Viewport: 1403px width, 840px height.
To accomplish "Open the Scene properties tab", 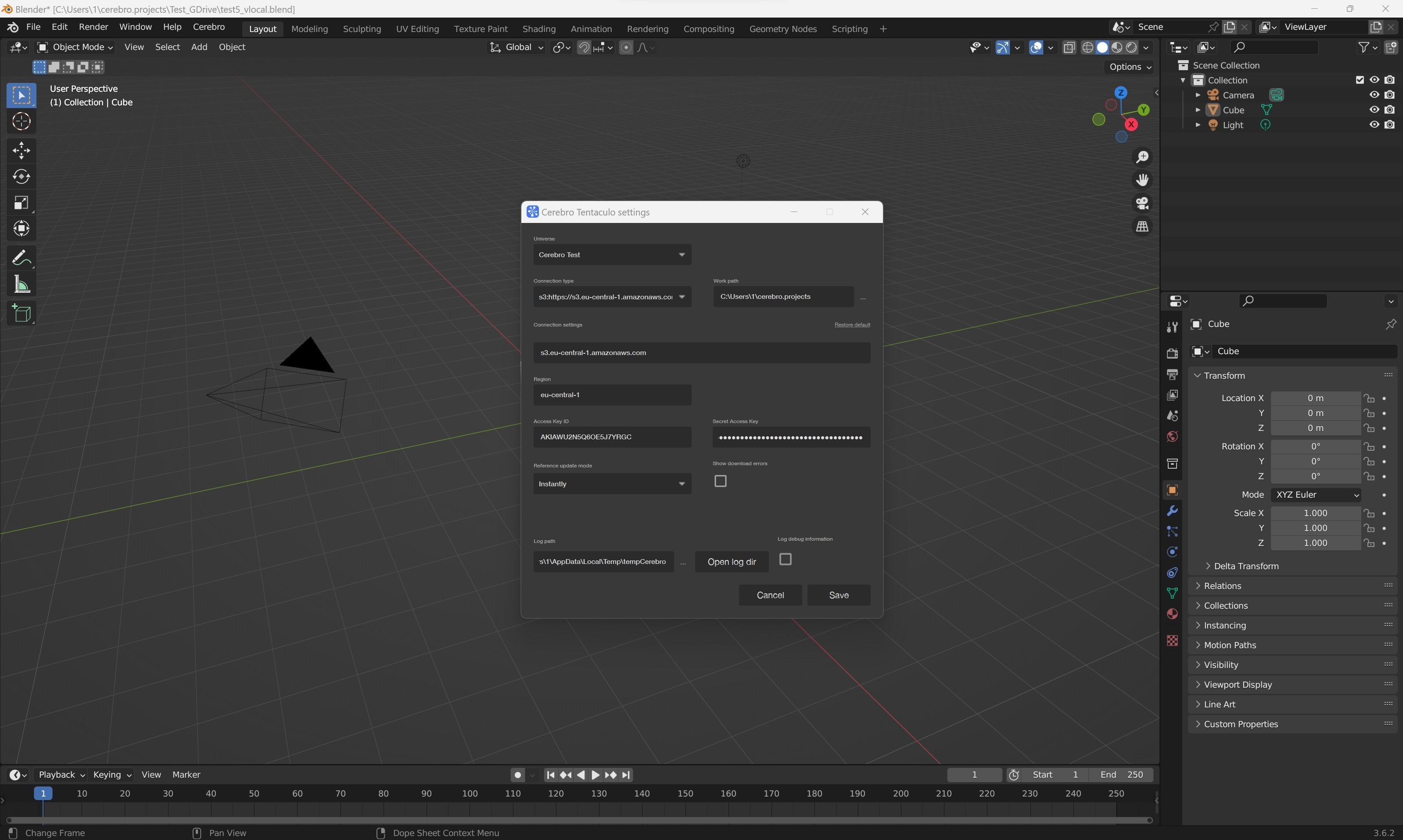I will pos(1172,416).
